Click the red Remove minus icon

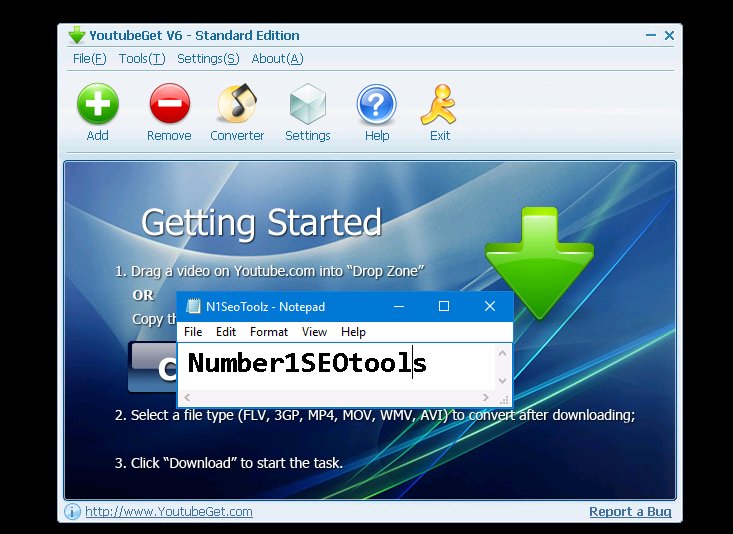click(x=170, y=103)
